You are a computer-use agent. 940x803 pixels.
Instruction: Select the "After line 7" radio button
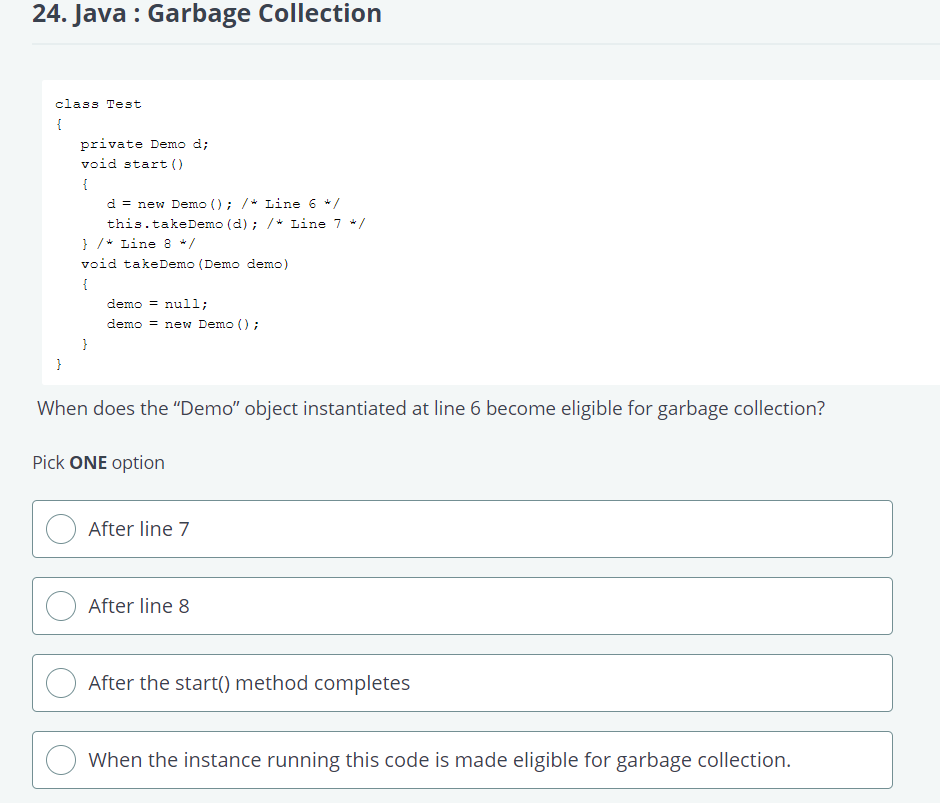point(61,529)
